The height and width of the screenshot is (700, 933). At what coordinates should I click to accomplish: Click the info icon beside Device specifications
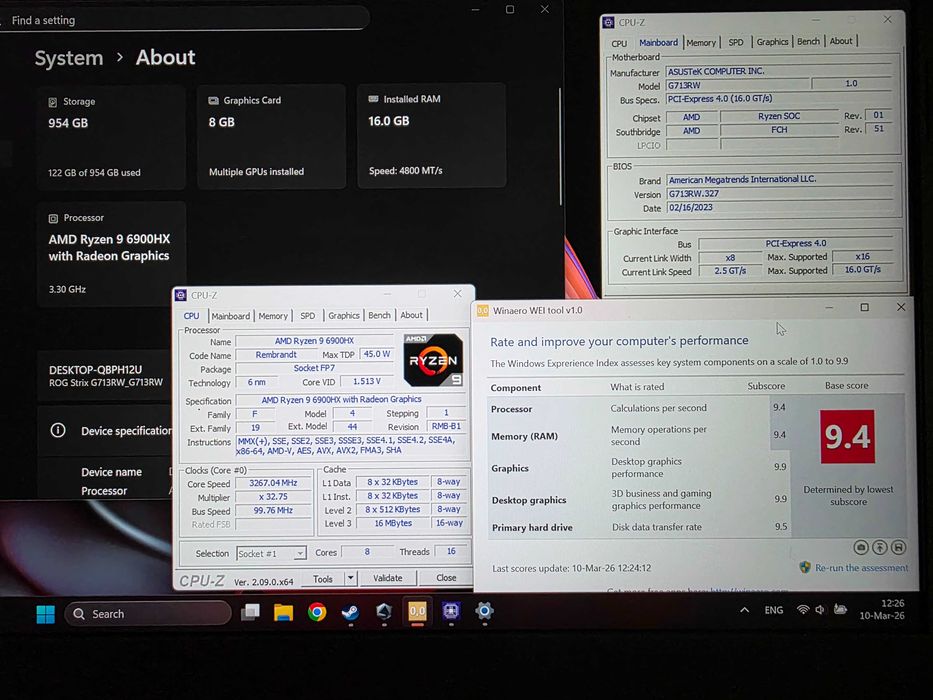click(x=58, y=430)
